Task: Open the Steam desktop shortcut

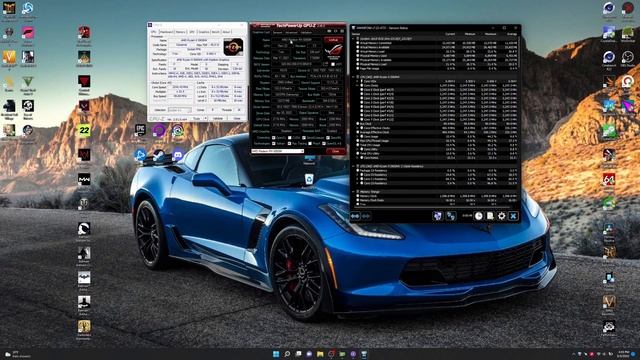Action: (x=159, y=155)
